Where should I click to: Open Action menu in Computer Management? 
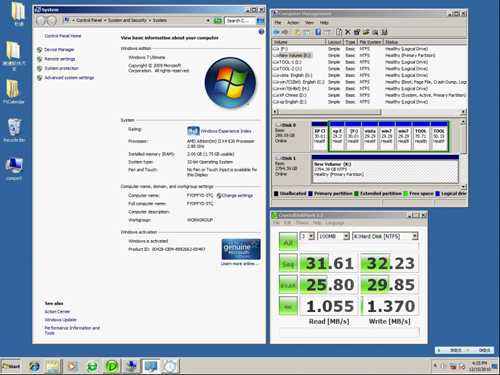coord(293,23)
